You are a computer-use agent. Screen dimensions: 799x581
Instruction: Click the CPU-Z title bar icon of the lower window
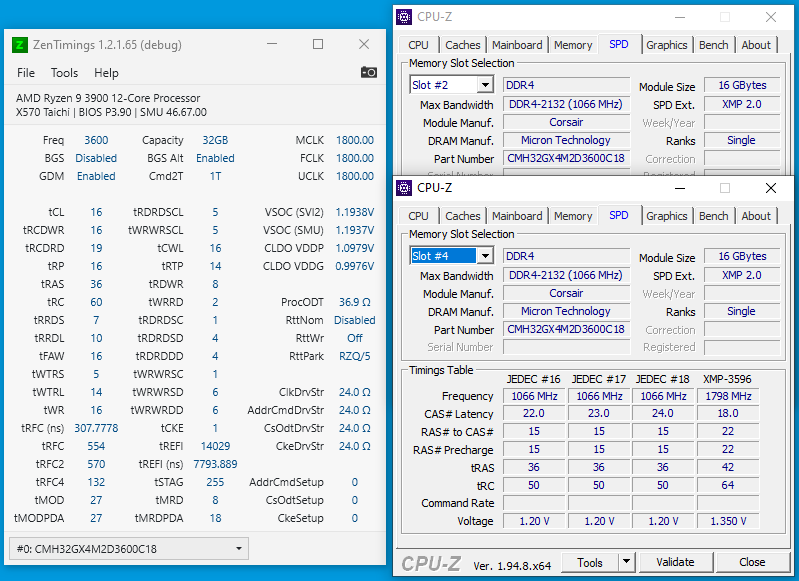404,188
